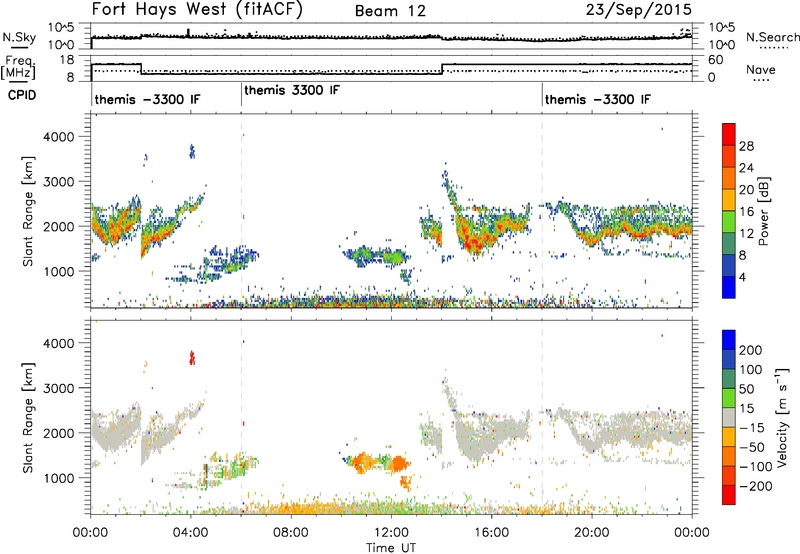Click the "4" Power colorbar value
The width and height of the screenshot is (800, 554).
pos(742,277)
